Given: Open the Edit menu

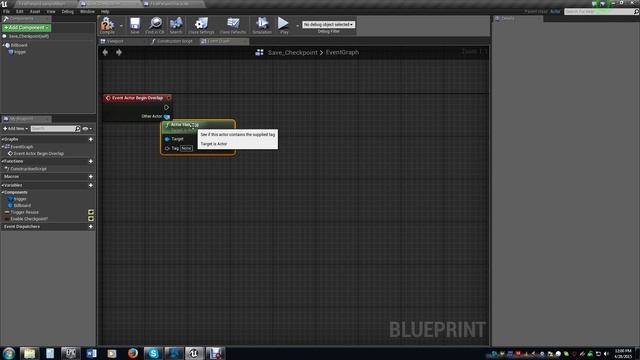Looking at the screenshot, I should coord(20,11).
